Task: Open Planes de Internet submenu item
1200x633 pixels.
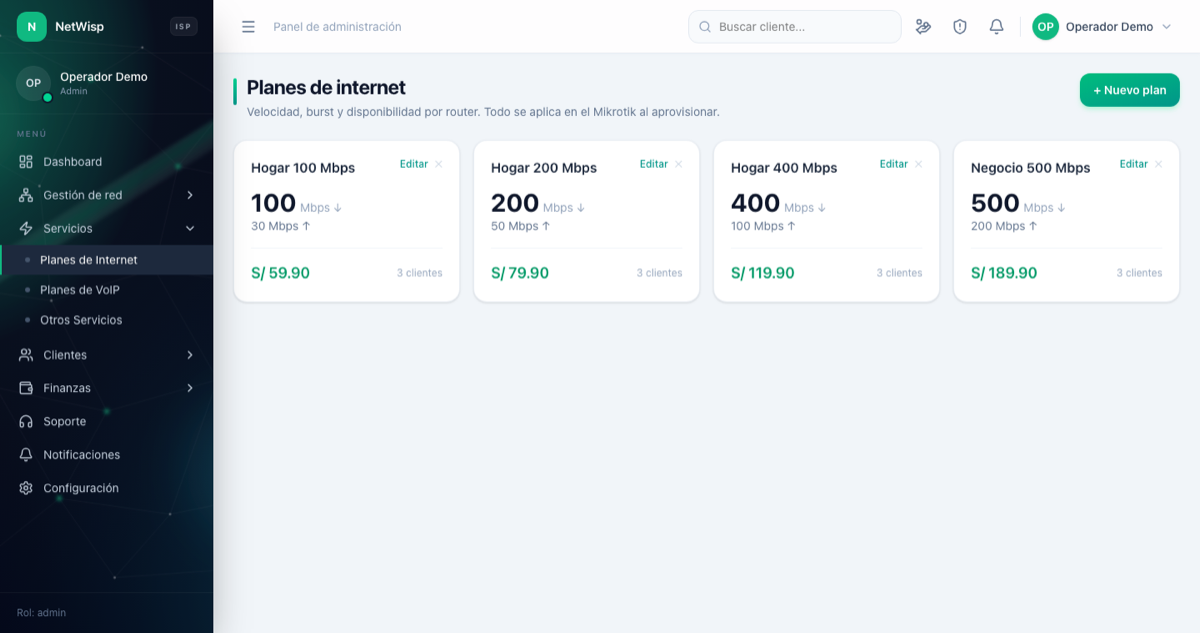Action: tap(106, 260)
